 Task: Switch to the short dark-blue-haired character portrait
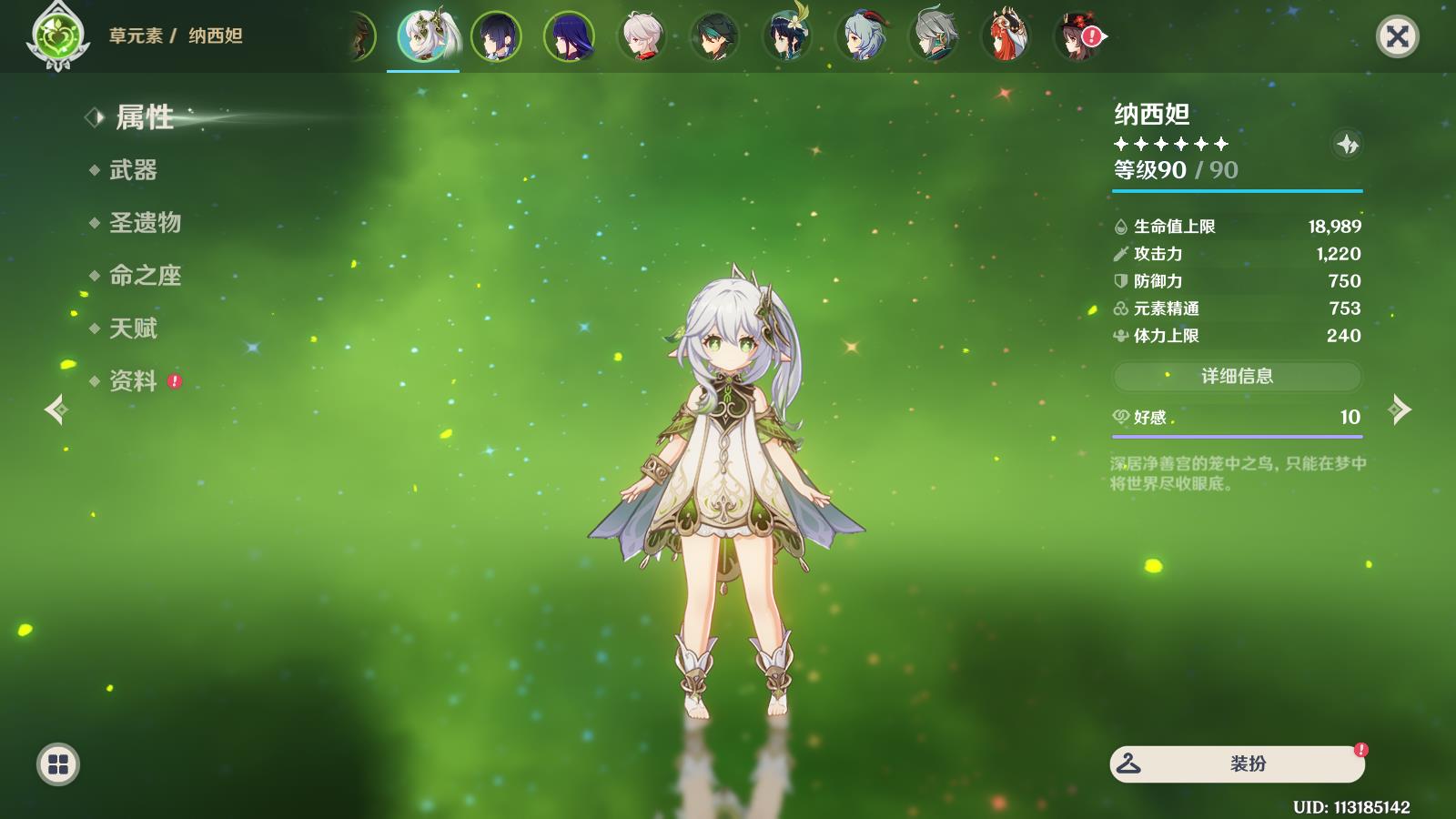click(496, 36)
